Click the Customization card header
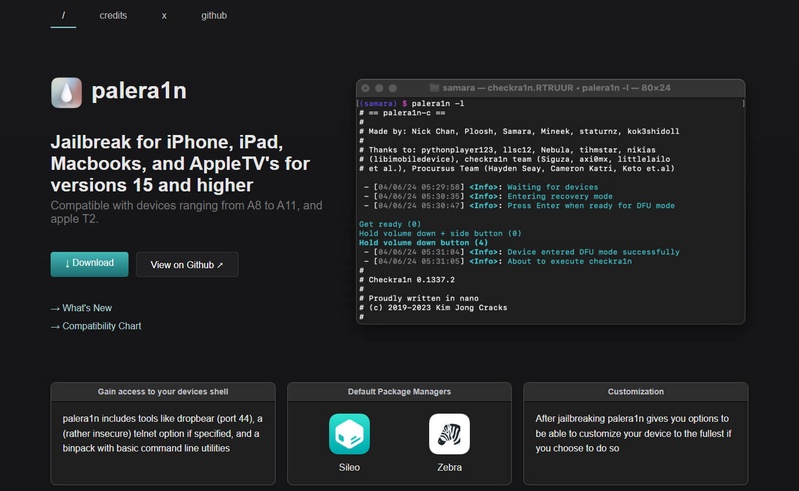 [x=635, y=392]
